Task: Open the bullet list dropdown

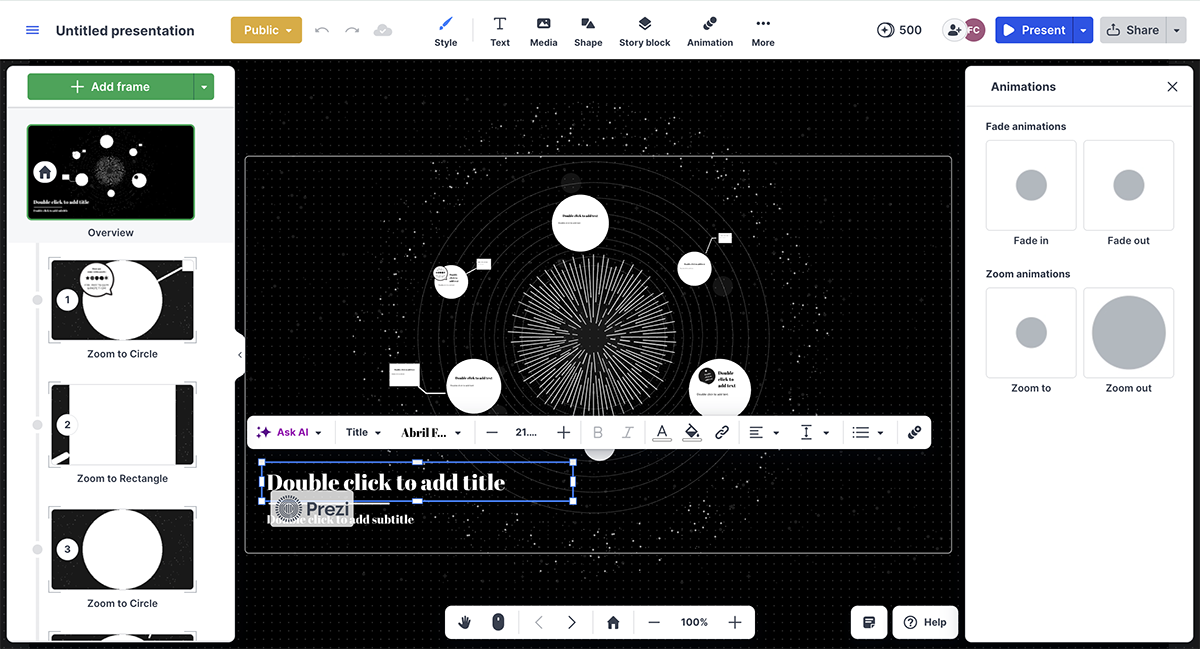Action: [x=867, y=433]
